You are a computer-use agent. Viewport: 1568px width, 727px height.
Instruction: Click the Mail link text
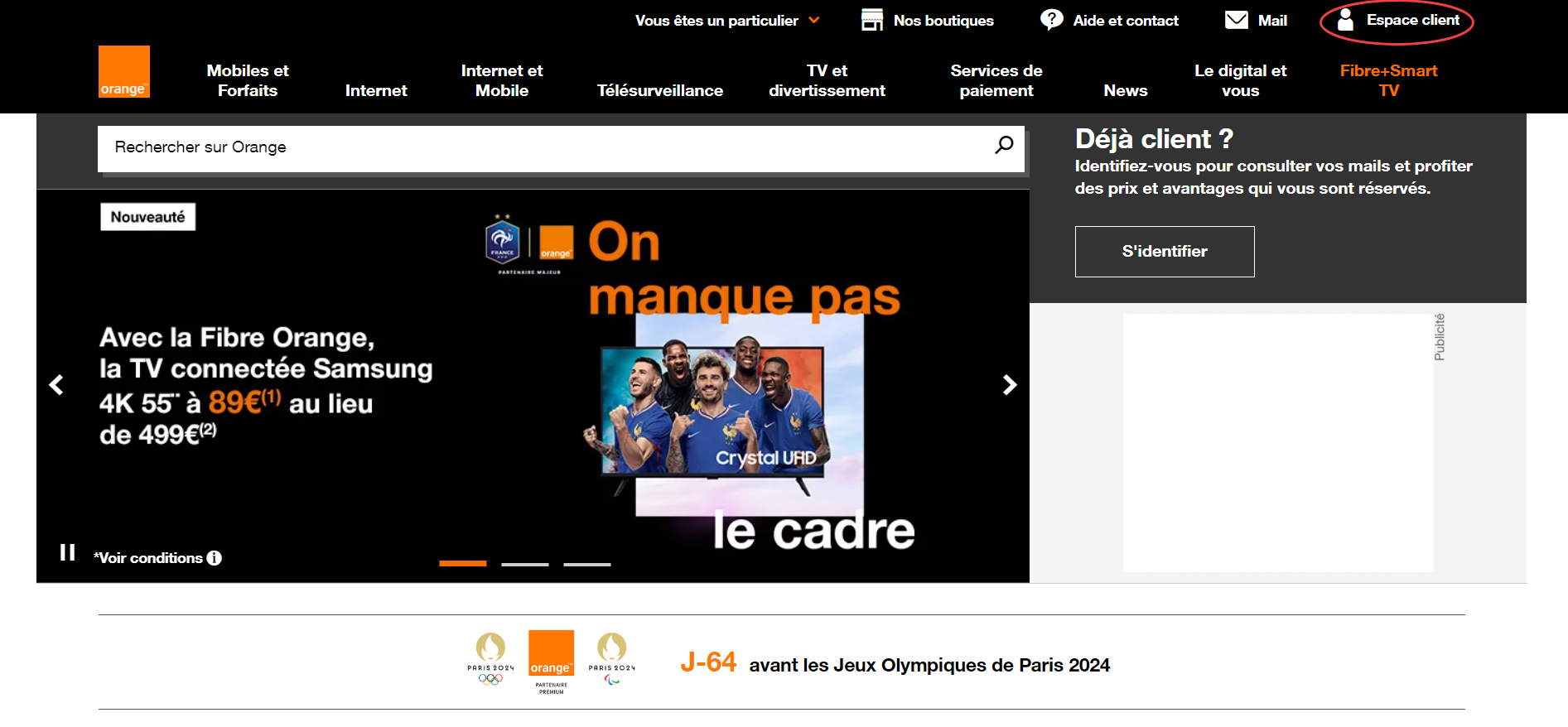(1272, 21)
